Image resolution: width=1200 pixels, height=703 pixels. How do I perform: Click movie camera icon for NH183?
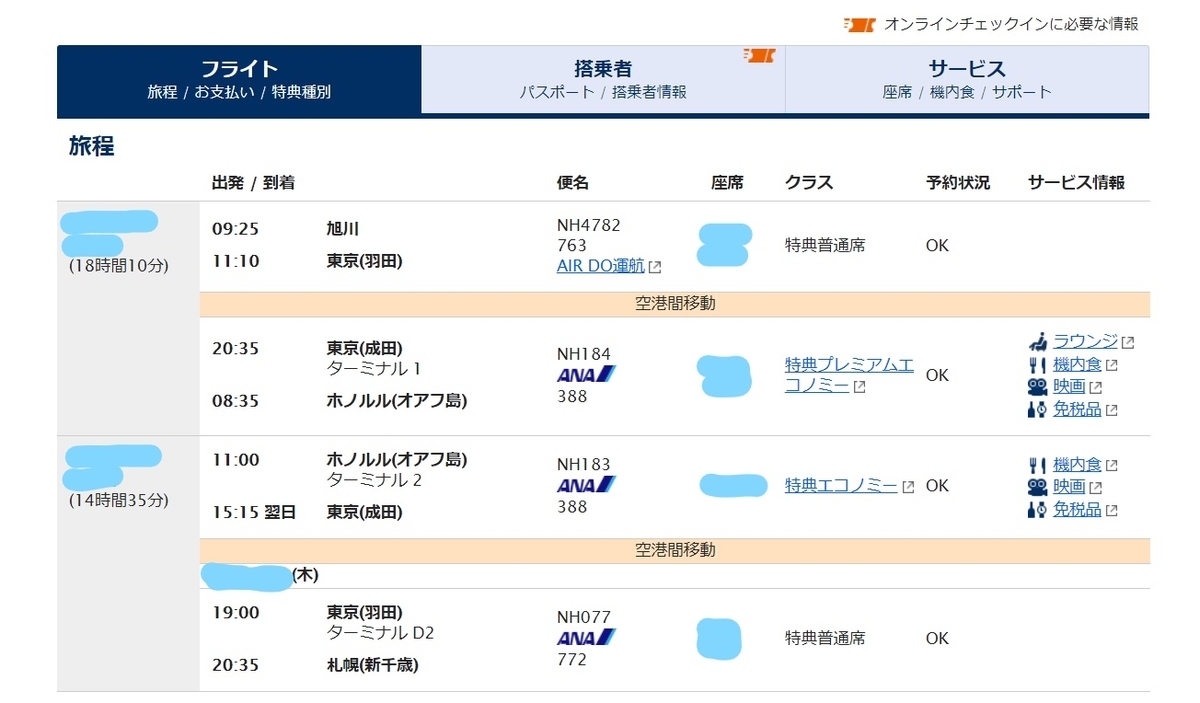[x=1037, y=486]
